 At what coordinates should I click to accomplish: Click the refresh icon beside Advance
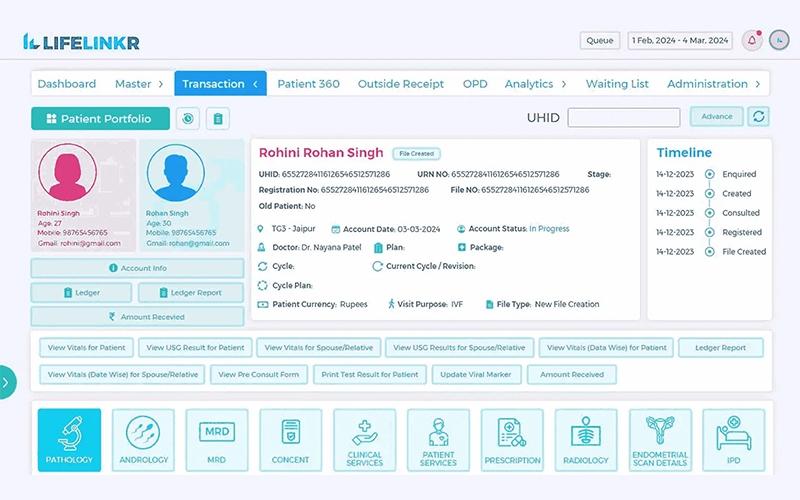click(759, 116)
